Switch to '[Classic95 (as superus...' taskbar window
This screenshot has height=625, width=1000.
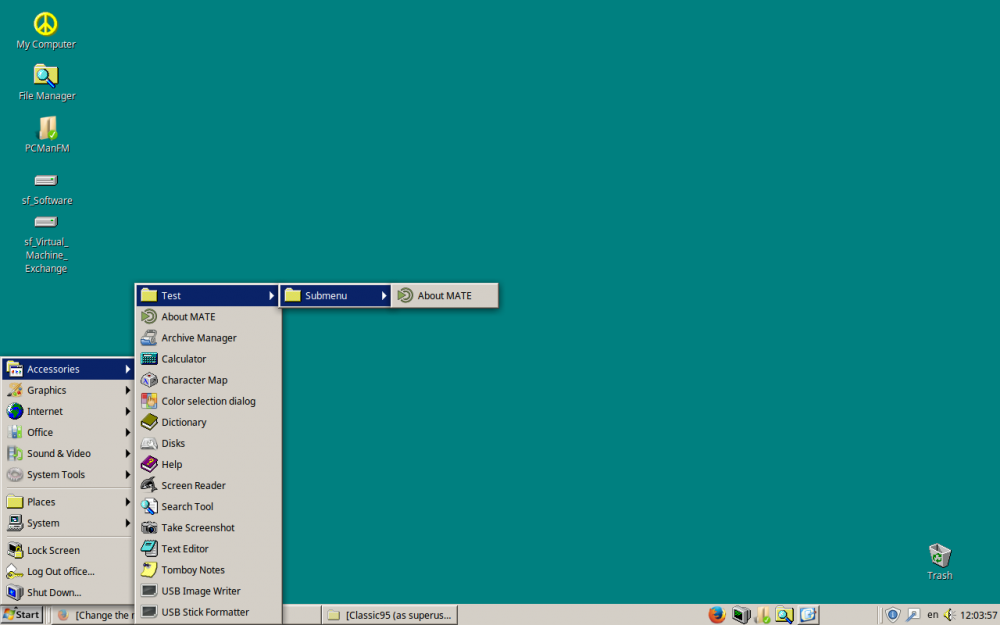click(390, 615)
